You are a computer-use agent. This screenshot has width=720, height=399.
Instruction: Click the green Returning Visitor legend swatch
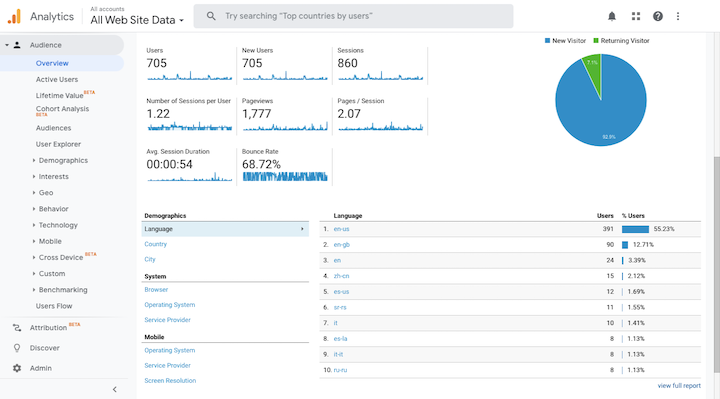click(x=596, y=40)
